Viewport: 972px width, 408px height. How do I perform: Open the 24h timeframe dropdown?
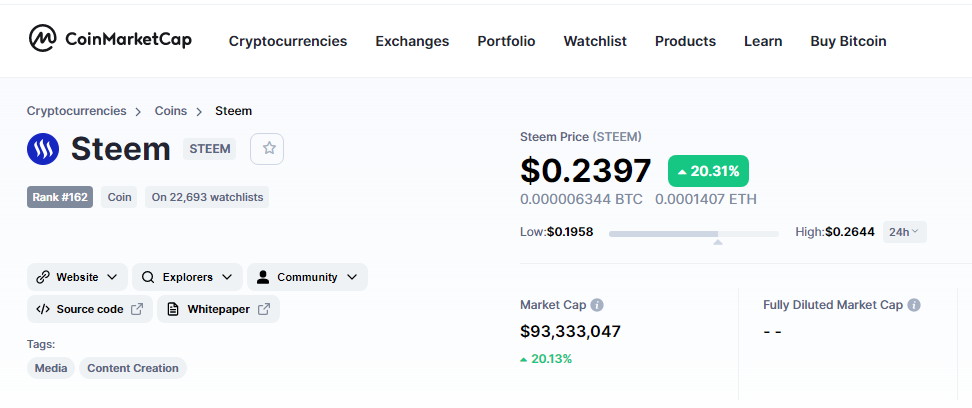click(904, 232)
